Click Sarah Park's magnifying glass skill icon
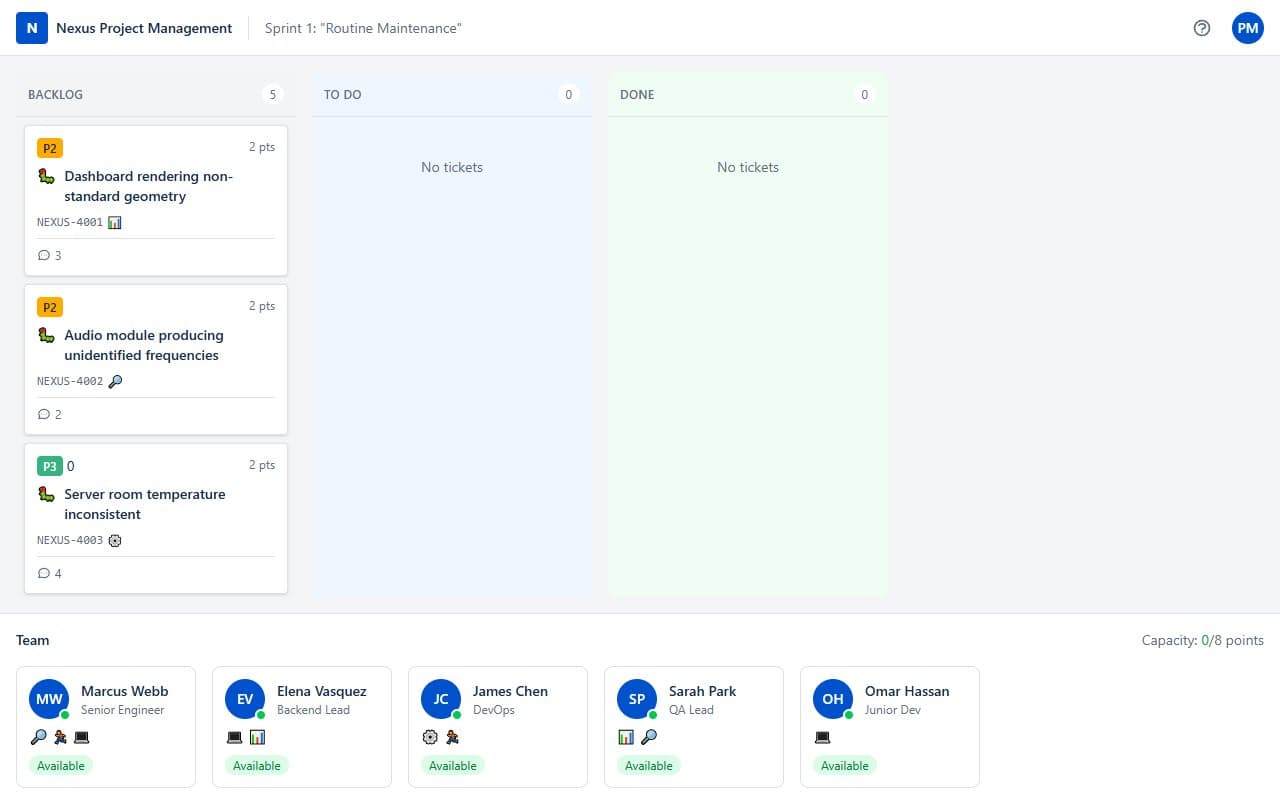The width and height of the screenshot is (1280, 800). pyautogui.click(x=649, y=737)
